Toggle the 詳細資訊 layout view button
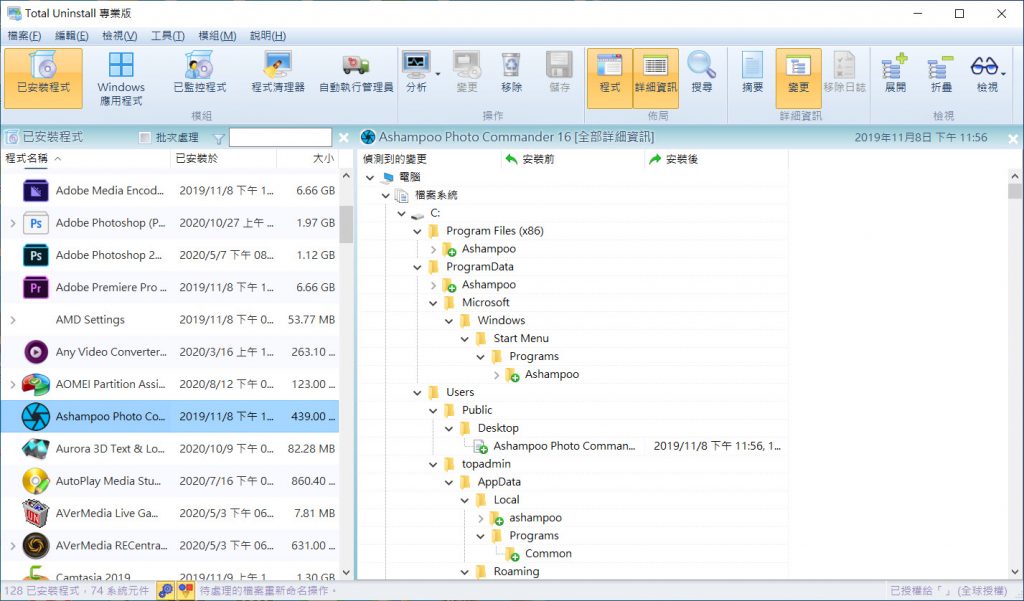 pyautogui.click(x=655, y=75)
